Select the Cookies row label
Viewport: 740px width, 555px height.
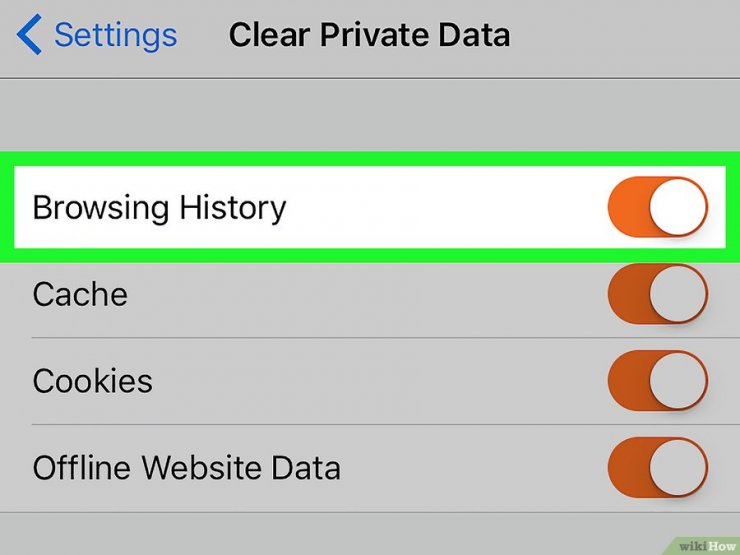pyautogui.click(x=92, y=381)
